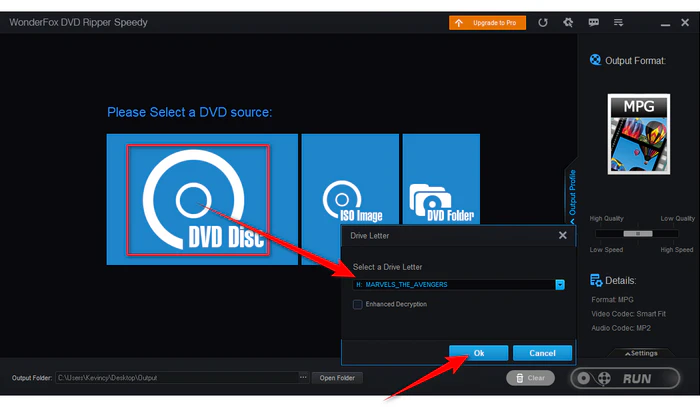Click the Video Codec: Smart Fit text
The width and height of the screenshot is (700, 407).
pos(628,314)
